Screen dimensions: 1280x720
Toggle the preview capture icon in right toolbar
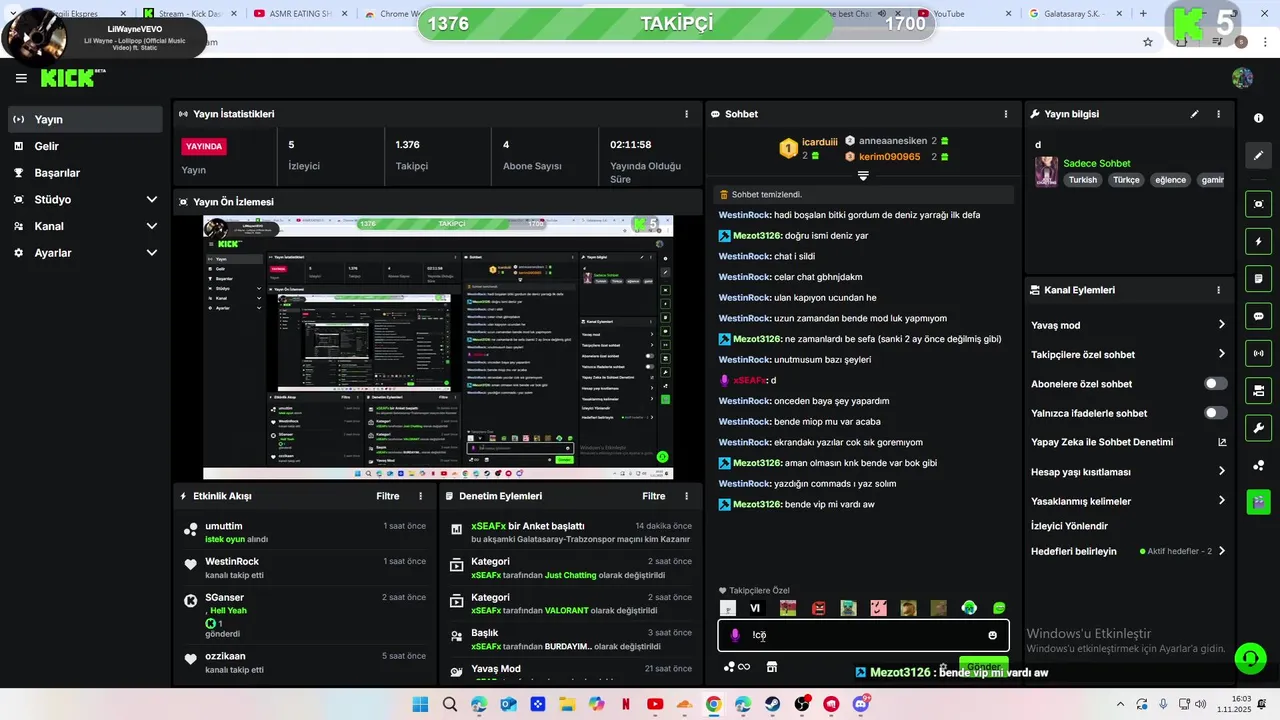[1258, 204]
